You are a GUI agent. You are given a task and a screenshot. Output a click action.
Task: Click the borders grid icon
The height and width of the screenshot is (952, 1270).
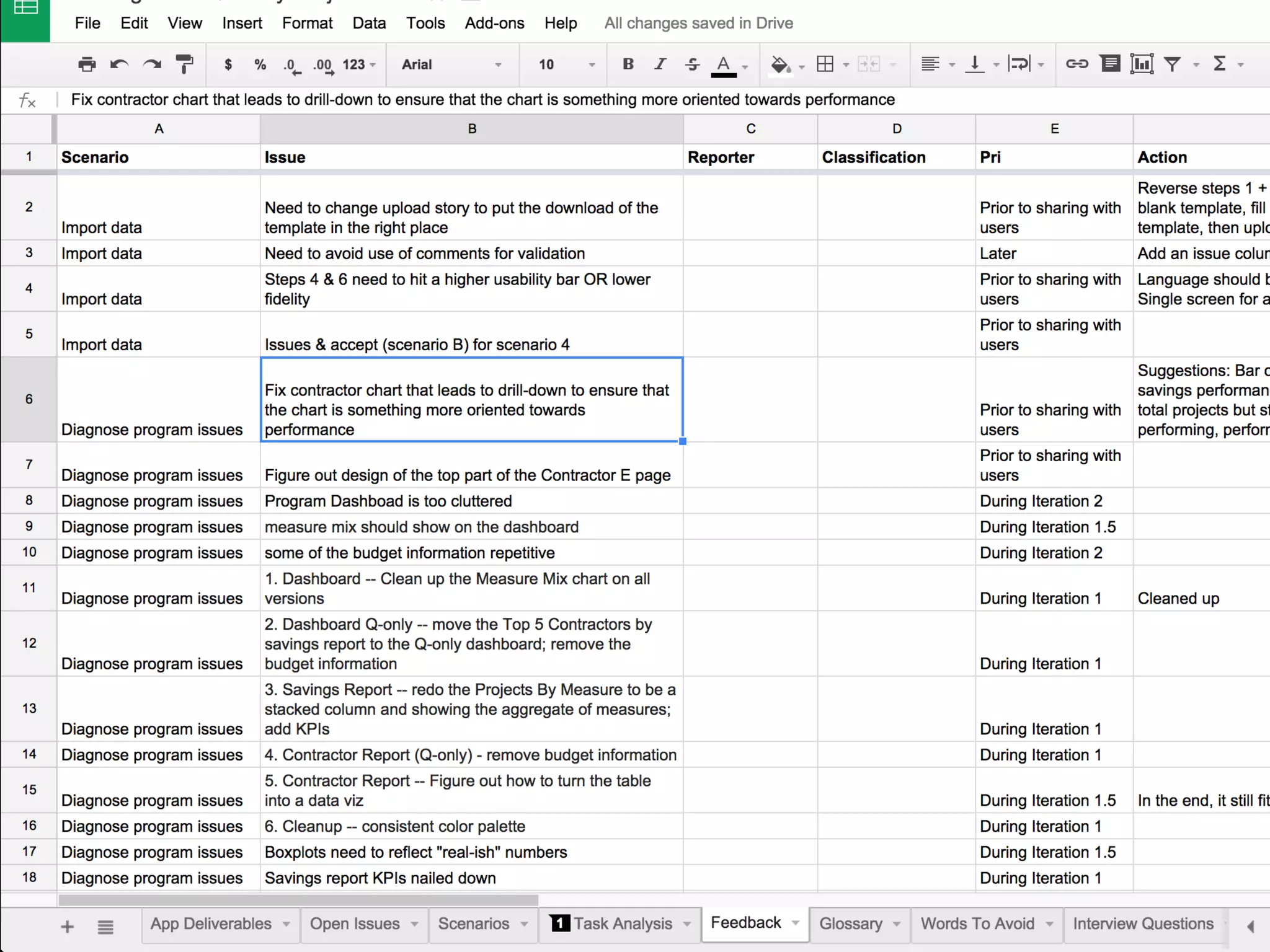point(825,64)
